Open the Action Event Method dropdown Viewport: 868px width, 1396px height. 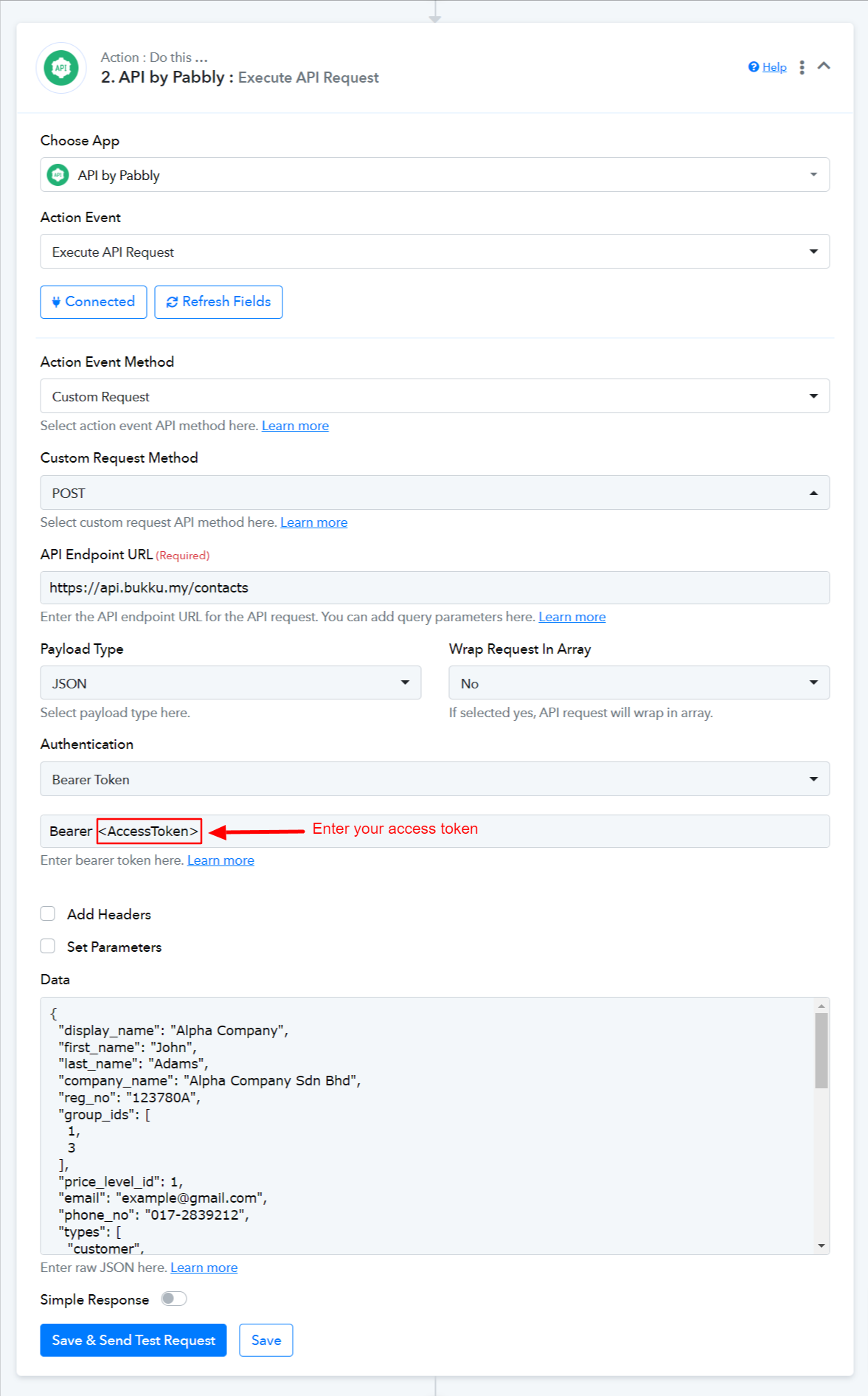(435, 396)
